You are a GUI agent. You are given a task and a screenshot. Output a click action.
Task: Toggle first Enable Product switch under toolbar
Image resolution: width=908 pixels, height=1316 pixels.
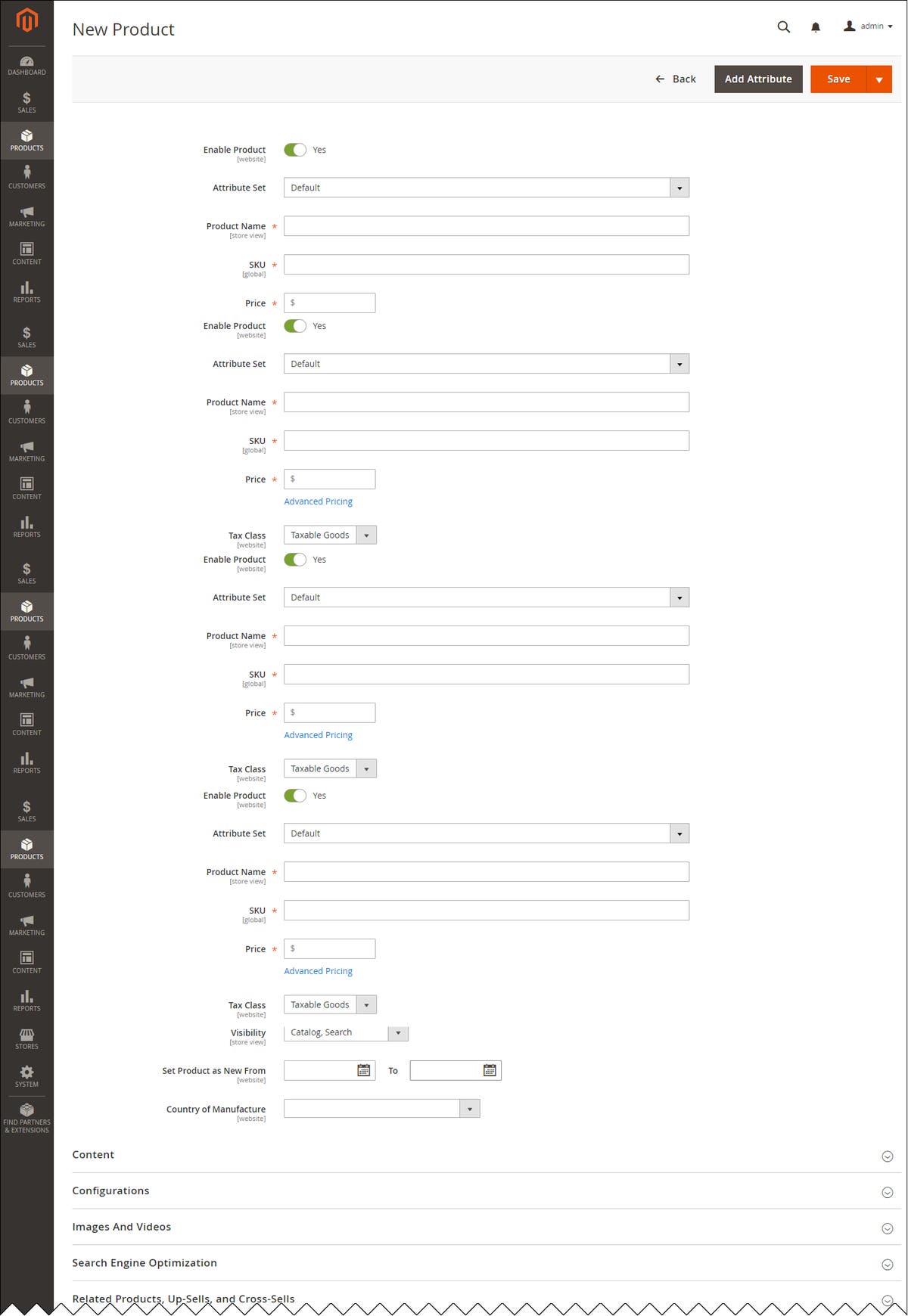pyautogui.click(x=295, y=150)
